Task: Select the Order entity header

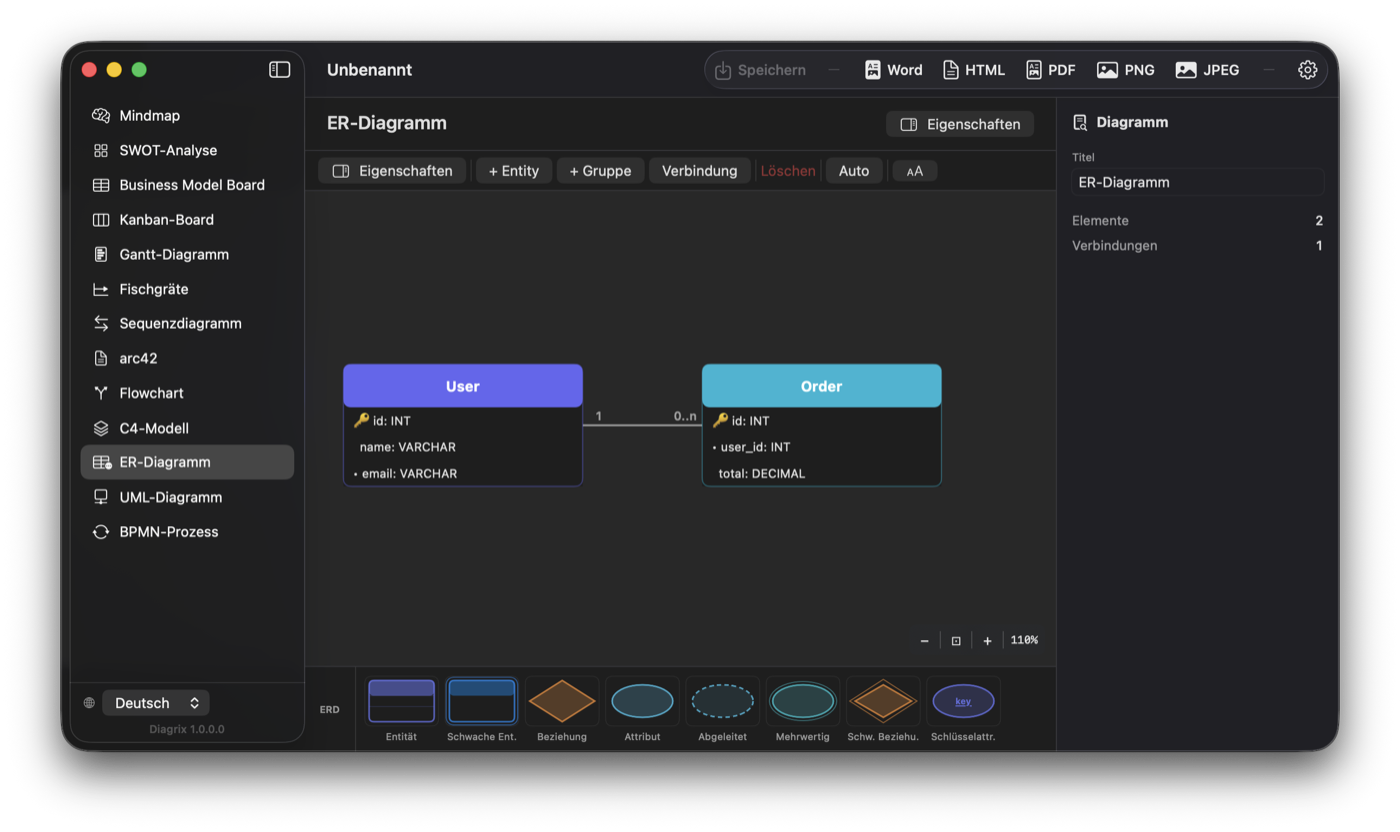Action: click(x=821, y=386)
